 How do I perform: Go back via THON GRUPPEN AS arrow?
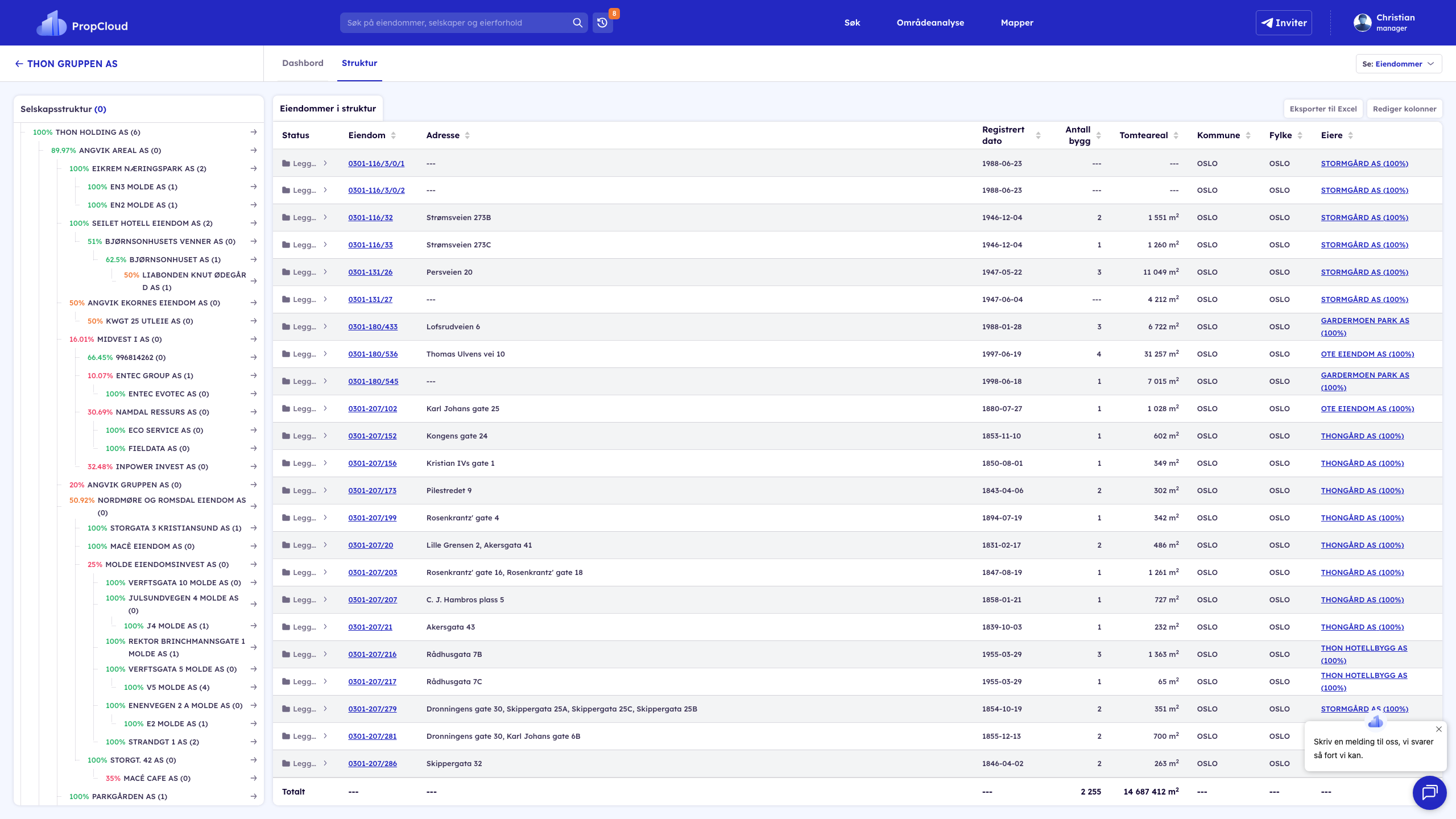click(x=19, y=64)
